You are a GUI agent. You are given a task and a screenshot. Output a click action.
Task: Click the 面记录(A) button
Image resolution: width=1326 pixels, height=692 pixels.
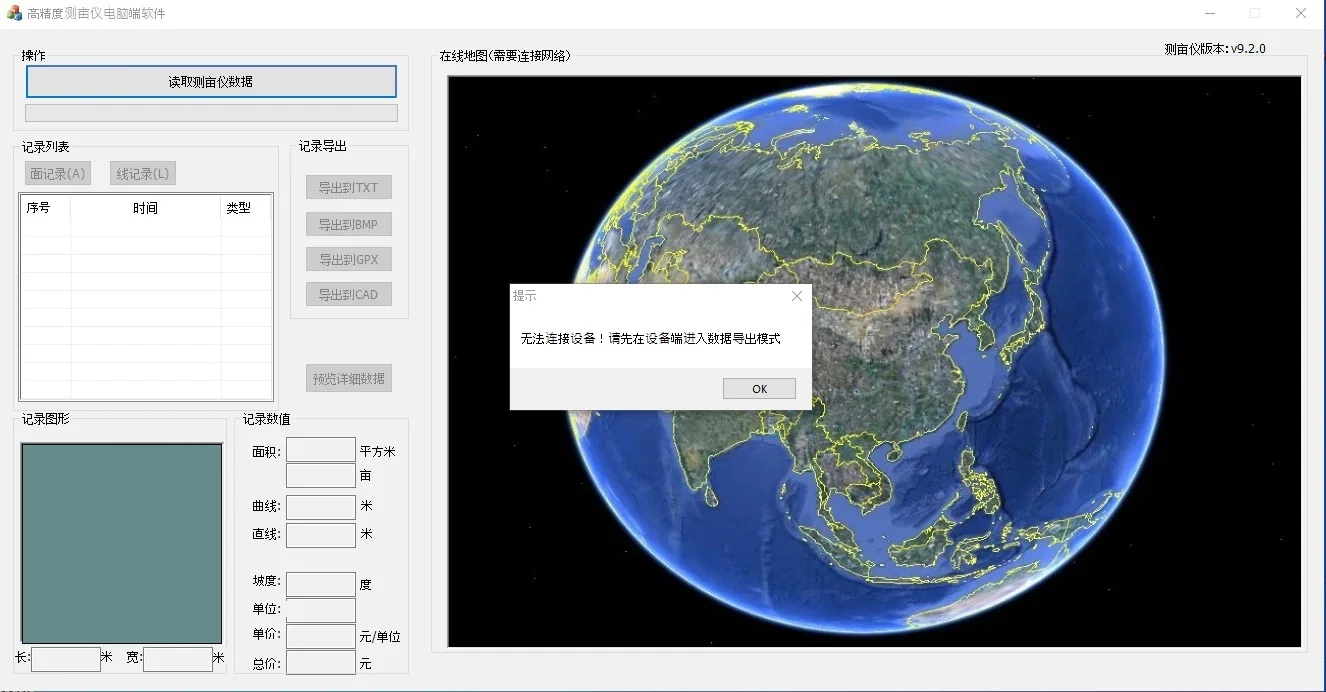tap(58, 174)
